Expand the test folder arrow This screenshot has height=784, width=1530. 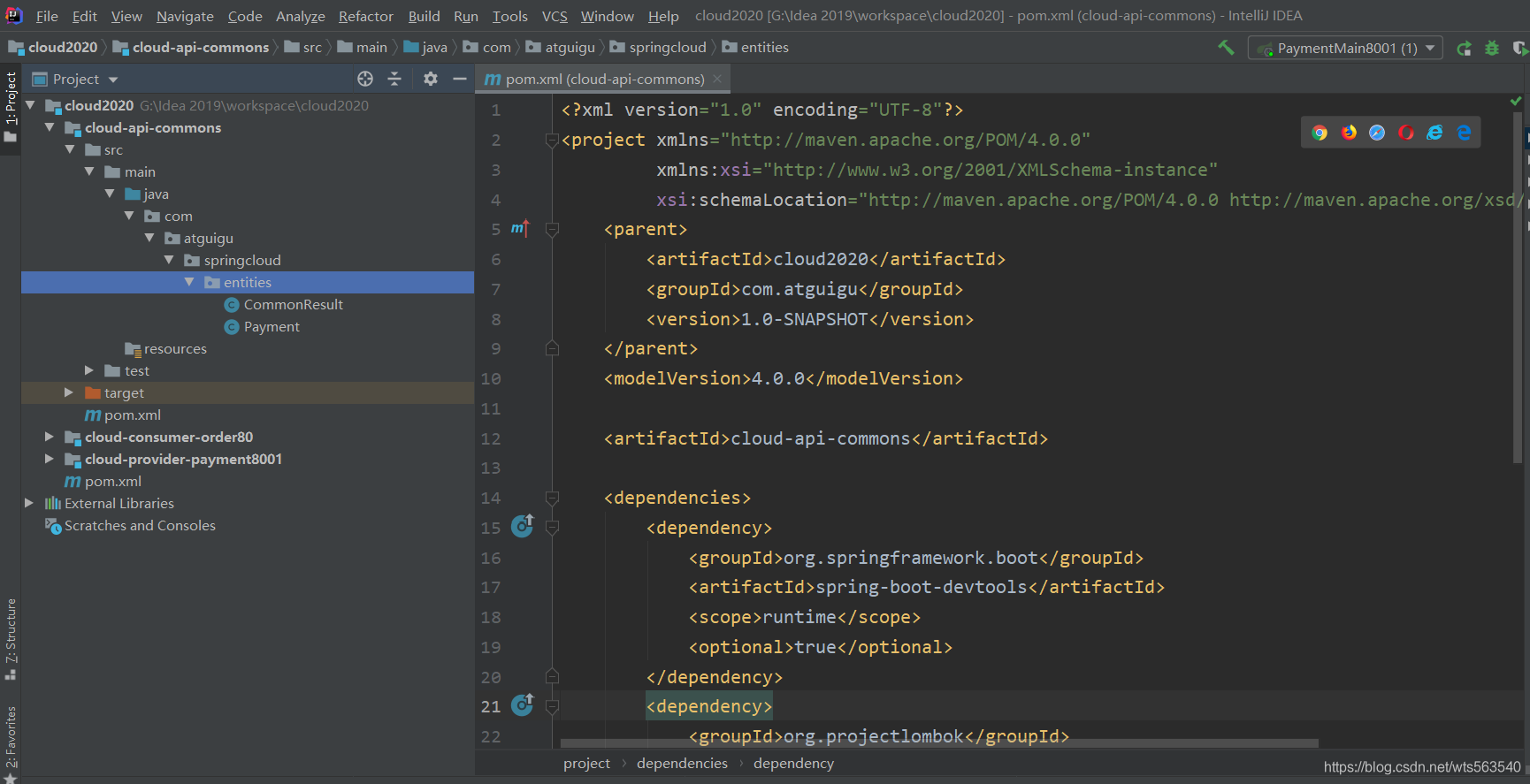point(89,370)
